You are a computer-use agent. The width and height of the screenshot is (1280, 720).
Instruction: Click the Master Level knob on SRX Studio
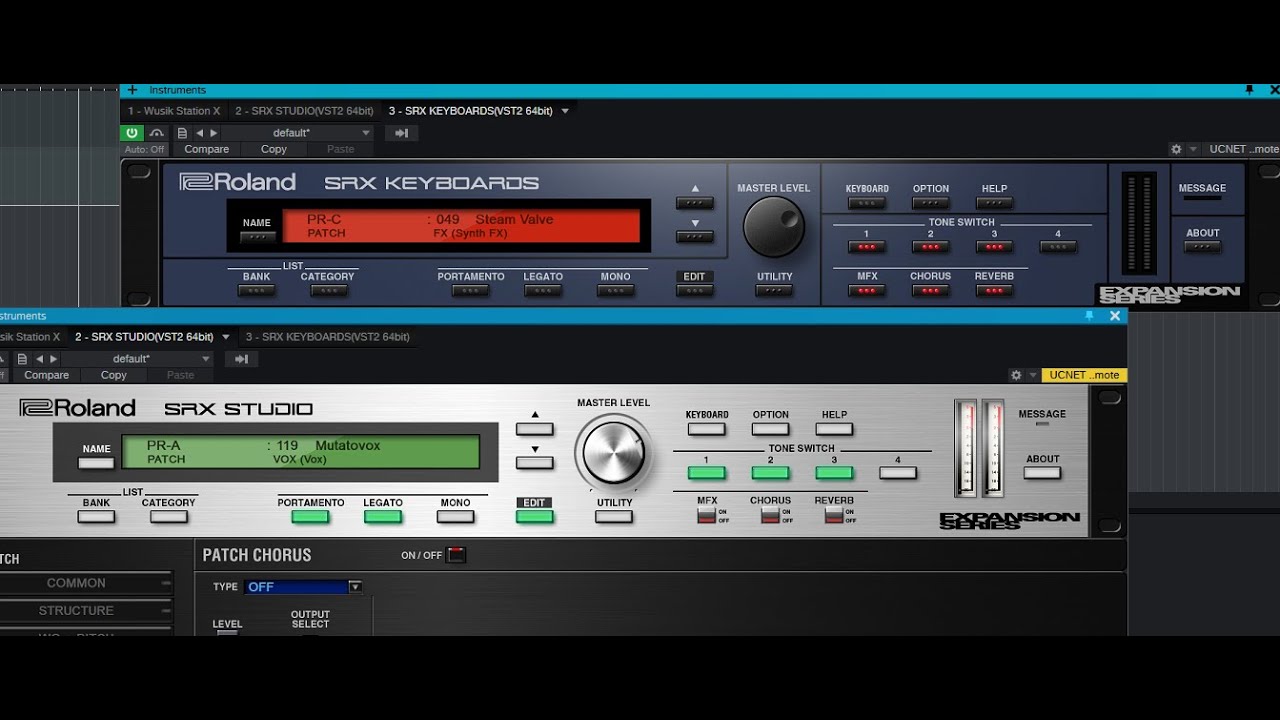click(x=614, y=453)
